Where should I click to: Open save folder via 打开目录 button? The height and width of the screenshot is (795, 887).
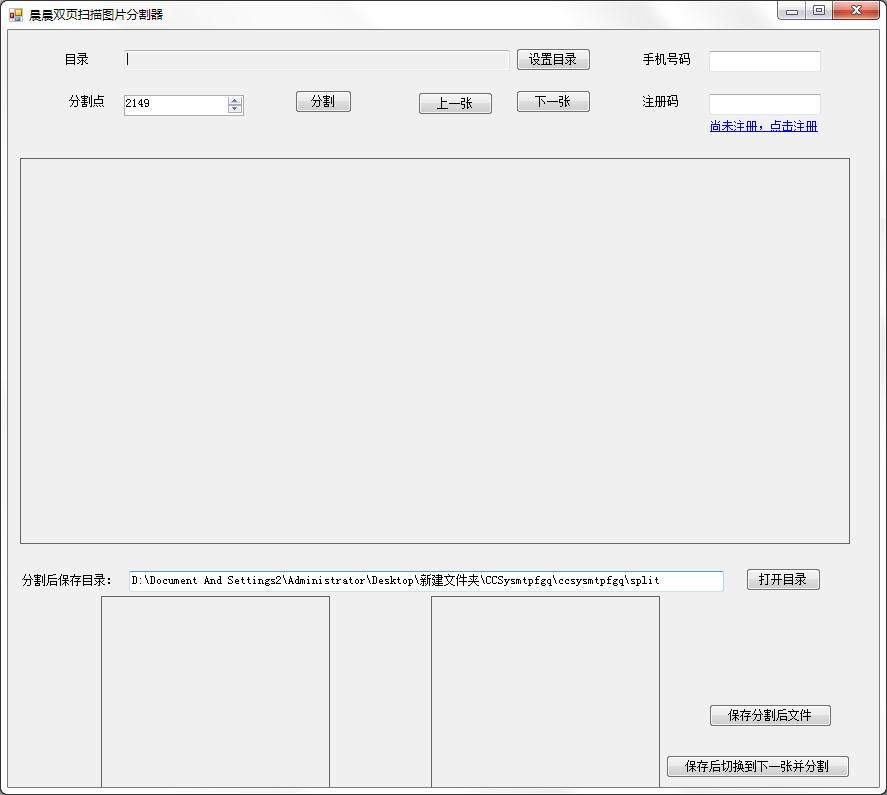tap(783, 579)
